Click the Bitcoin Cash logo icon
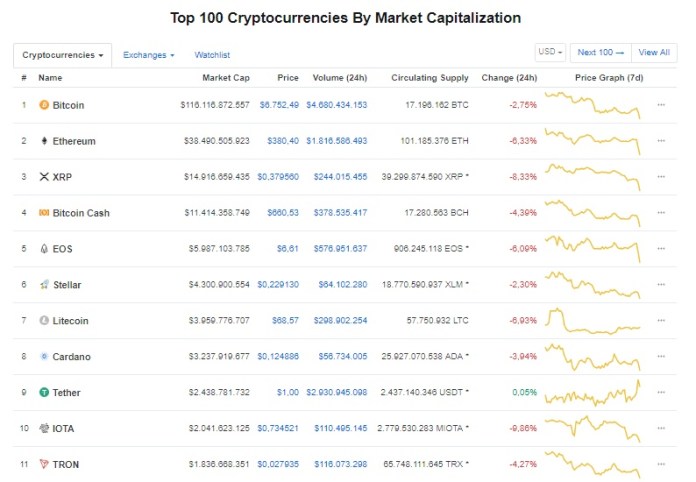The height and width of the screenshot is (482, 696). coord(44,213)
